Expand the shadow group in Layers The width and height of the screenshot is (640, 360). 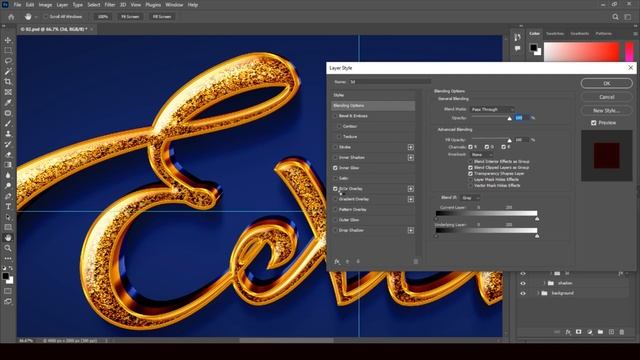pos(544,283)
